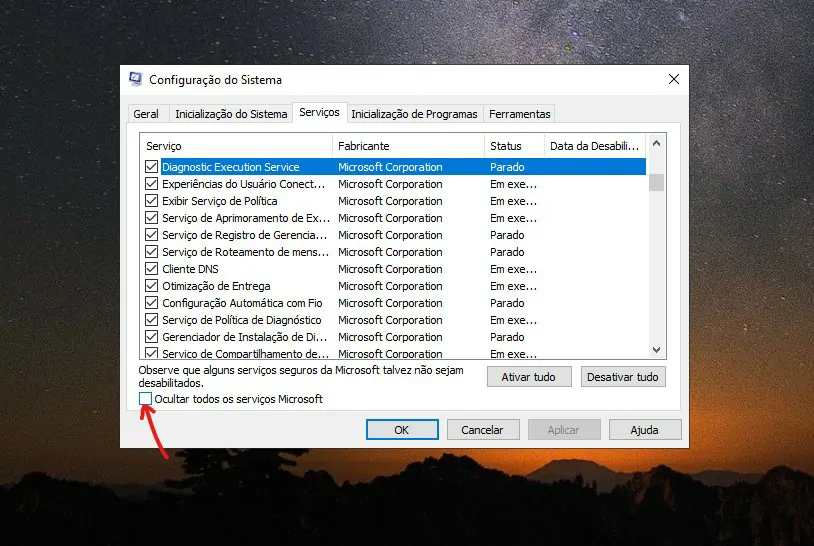Switch to the Geral tab

pos(146,114)
